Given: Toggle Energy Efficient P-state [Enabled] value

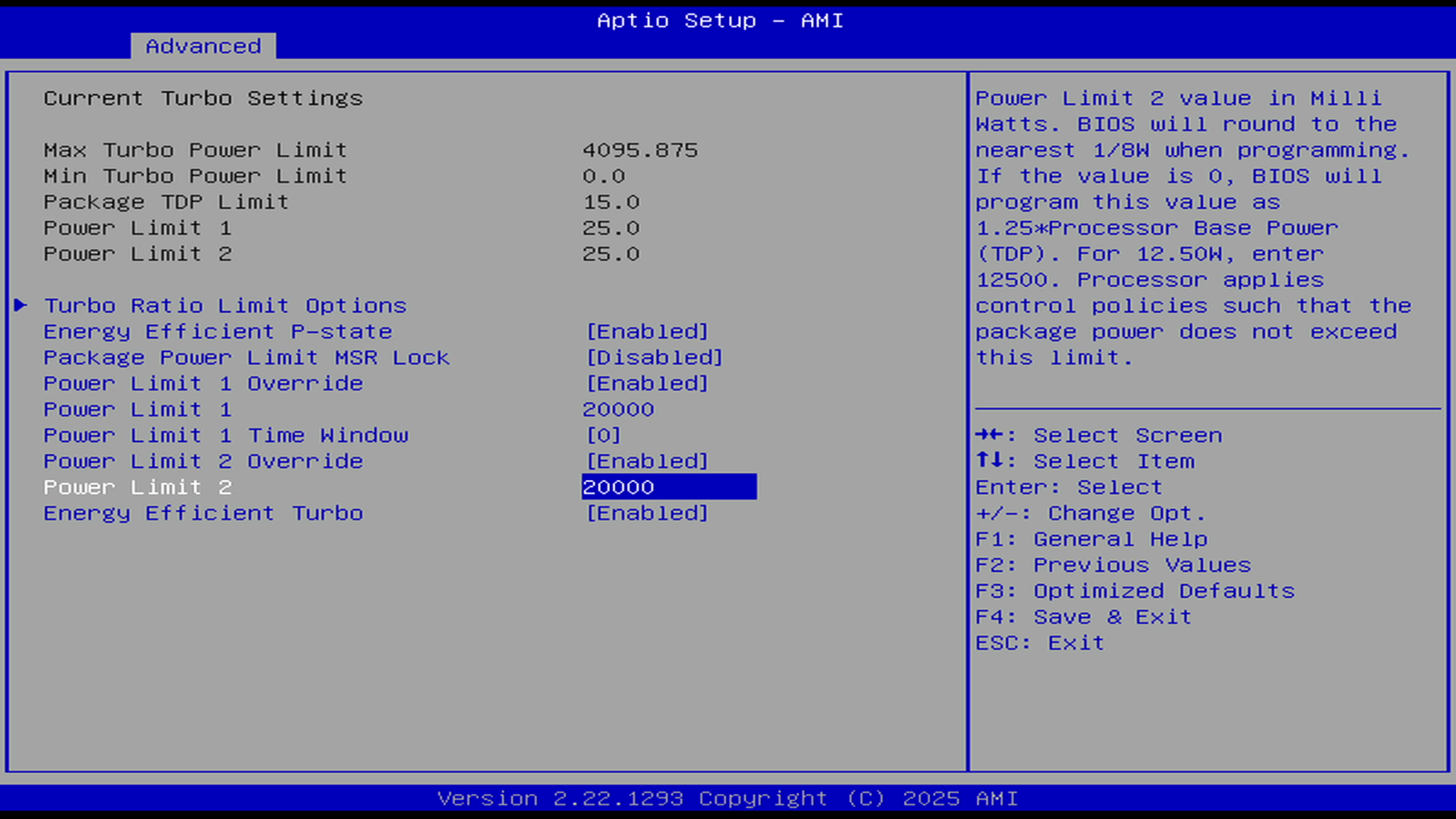Looking at the screenshot, I should click(x=647, y=332).
